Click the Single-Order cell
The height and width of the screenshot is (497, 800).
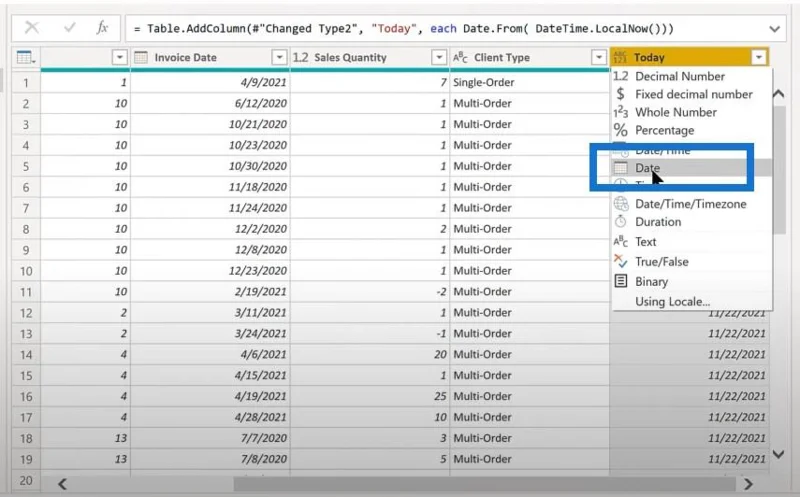[529, 83]
